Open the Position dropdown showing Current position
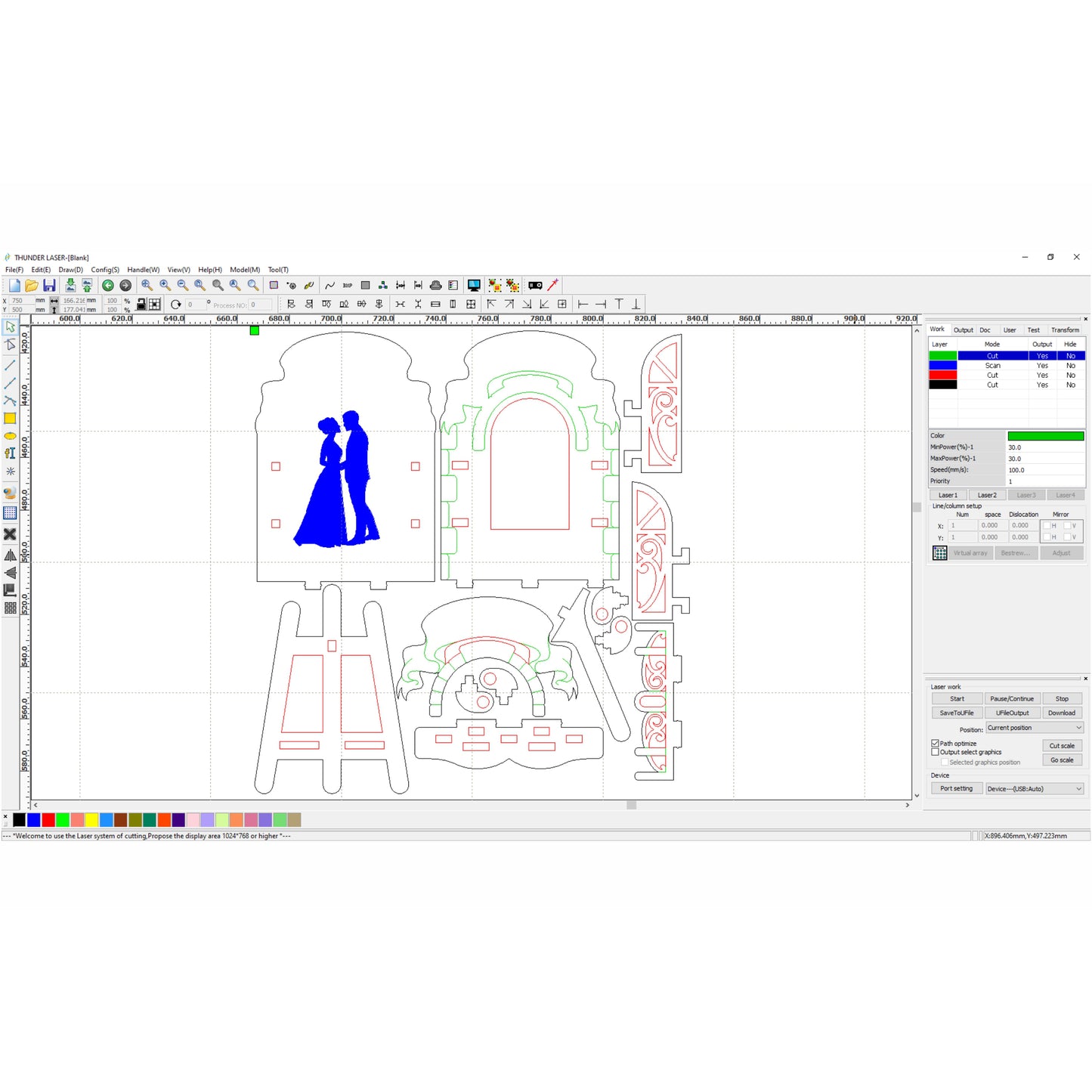 (x=1035, y=729)
